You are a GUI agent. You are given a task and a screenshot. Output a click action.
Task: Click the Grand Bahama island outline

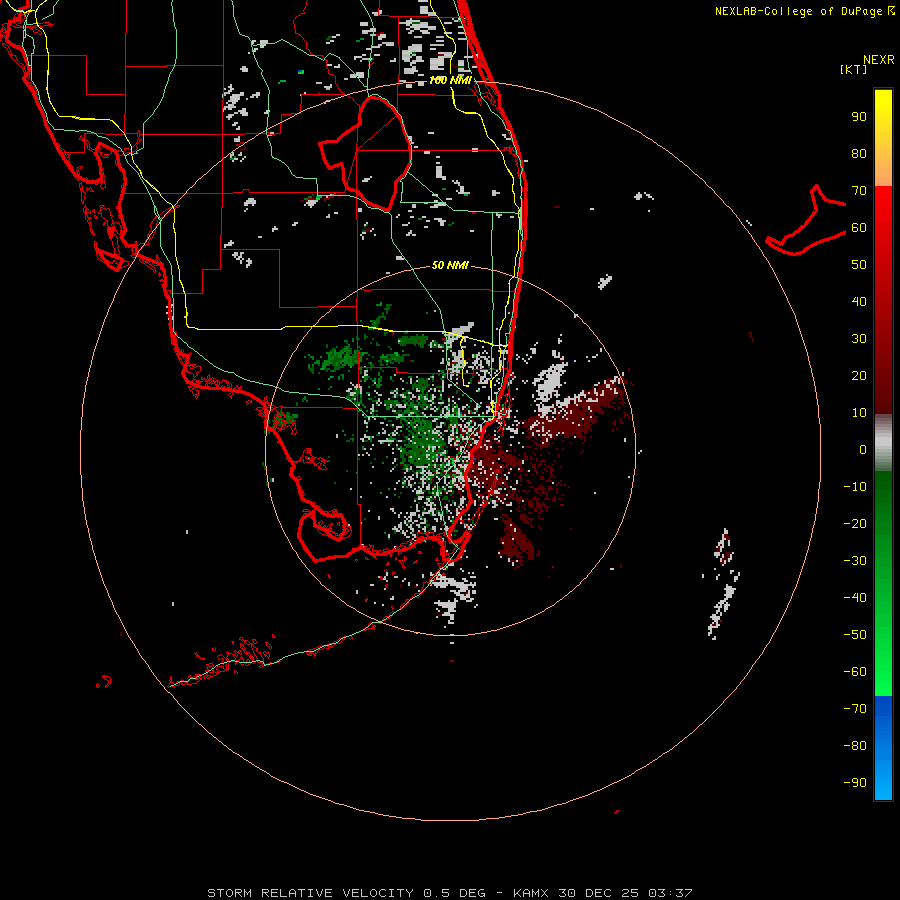[x=806, y=221]
